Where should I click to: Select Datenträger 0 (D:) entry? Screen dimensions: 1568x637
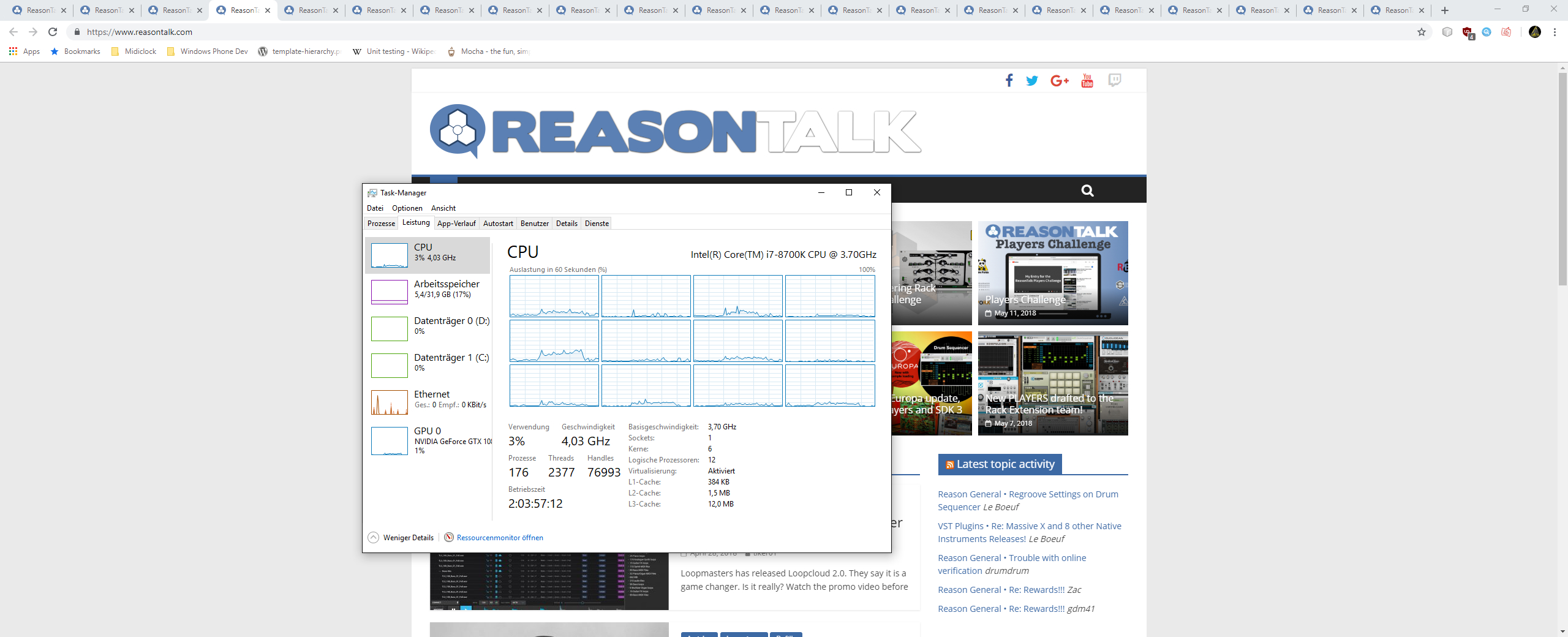[x=428, y=329]
